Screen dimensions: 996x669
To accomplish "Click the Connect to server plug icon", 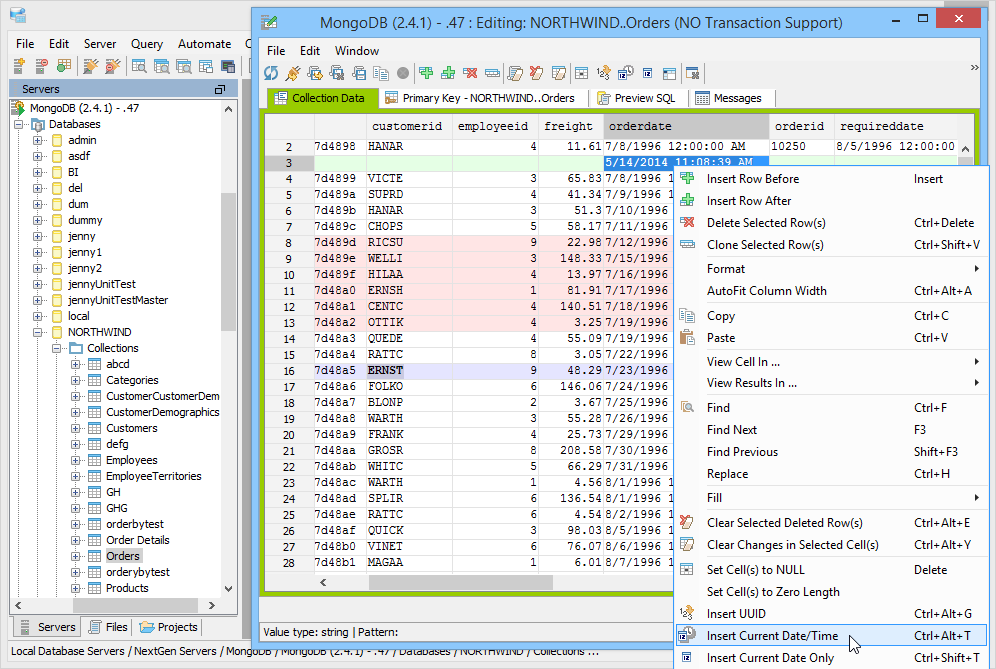I will [x=91, y=66].
